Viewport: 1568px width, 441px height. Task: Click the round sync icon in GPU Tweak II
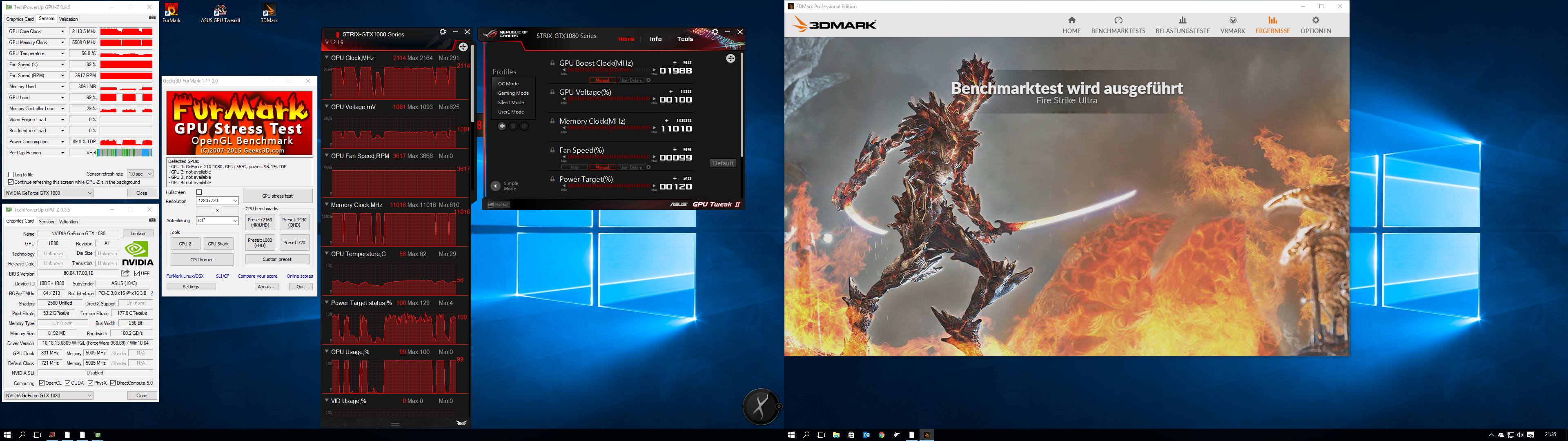[731, 58]
